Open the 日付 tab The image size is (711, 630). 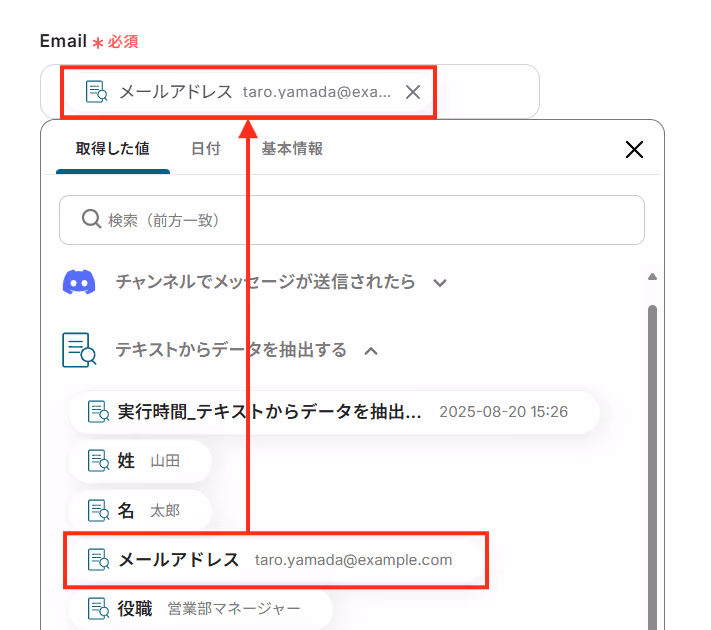(x=206, y=148)
